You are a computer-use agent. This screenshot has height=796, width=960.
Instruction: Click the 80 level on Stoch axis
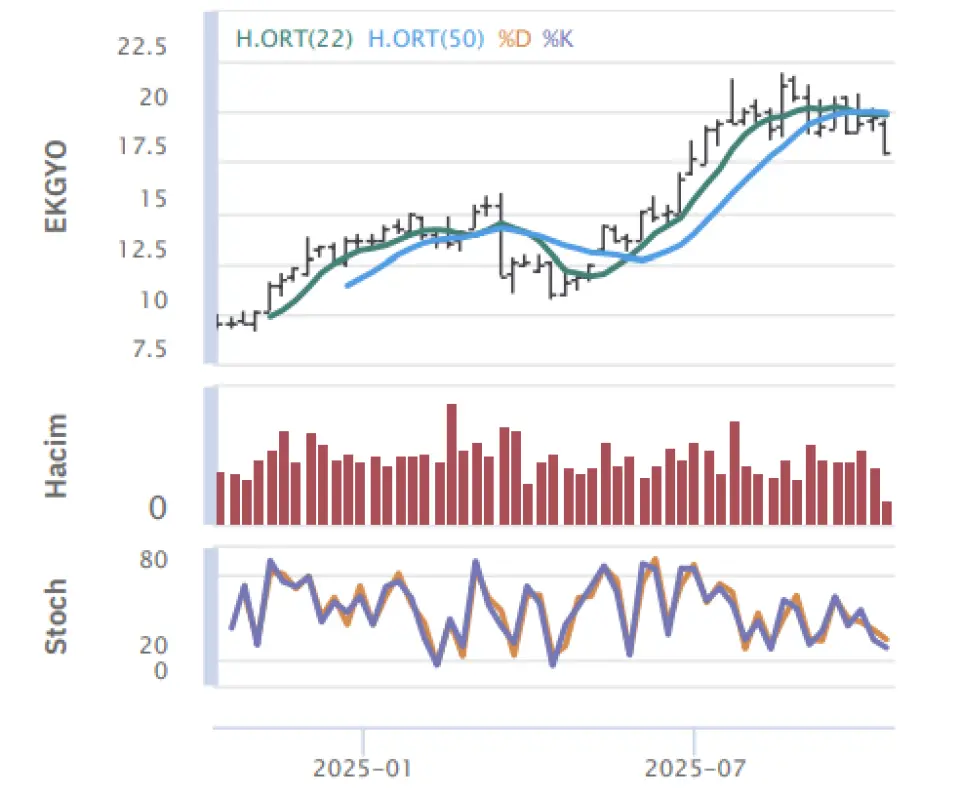click(x=153, y=560)
